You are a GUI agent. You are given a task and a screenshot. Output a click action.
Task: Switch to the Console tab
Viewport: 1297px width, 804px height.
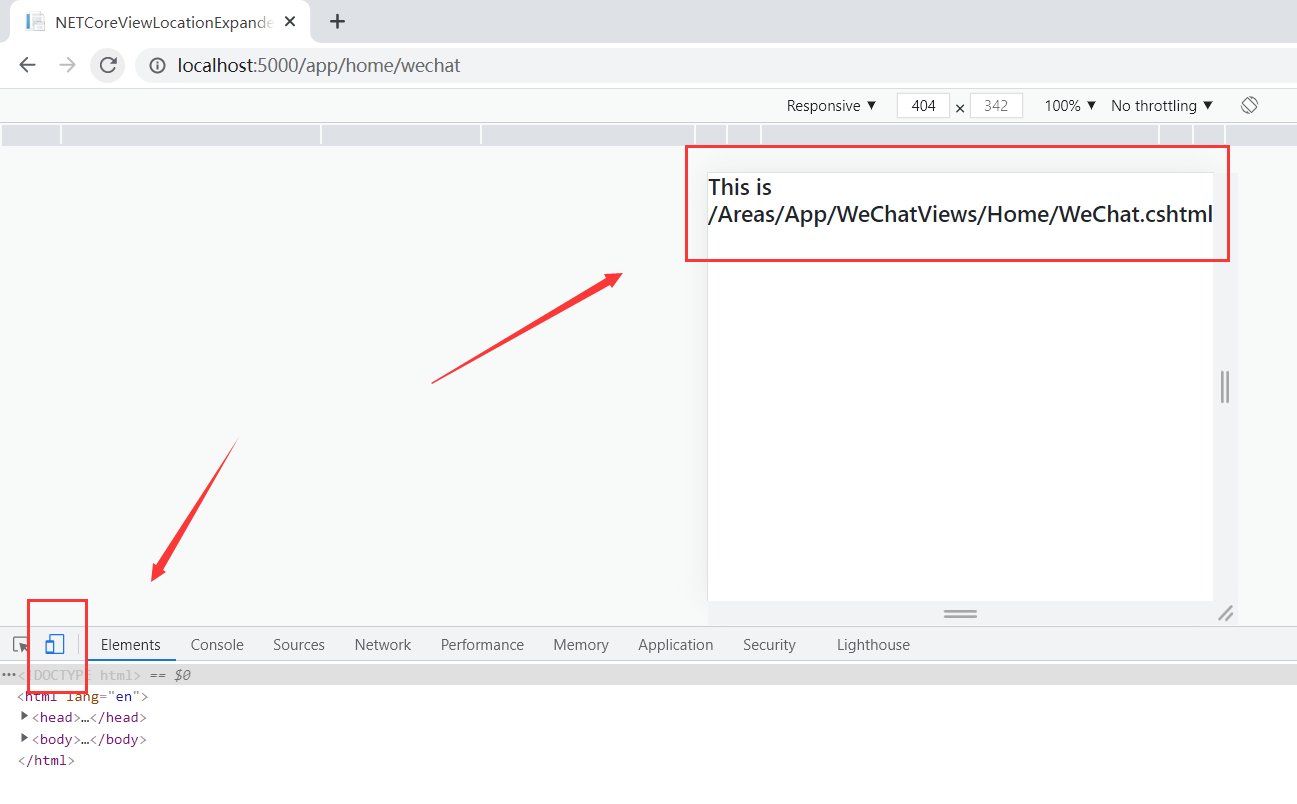tap(217, 645)
